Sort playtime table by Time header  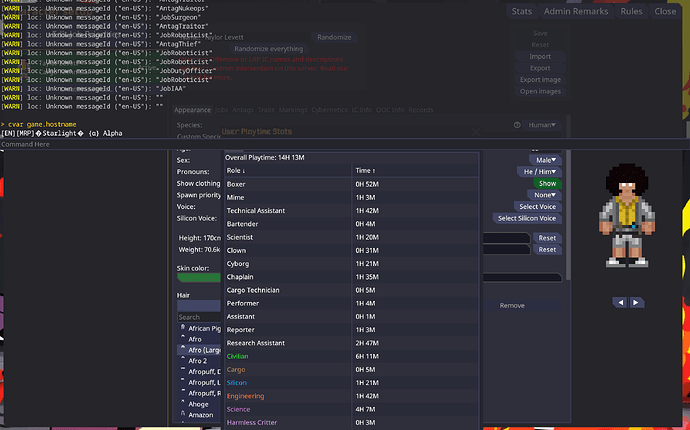coord(415,171)
